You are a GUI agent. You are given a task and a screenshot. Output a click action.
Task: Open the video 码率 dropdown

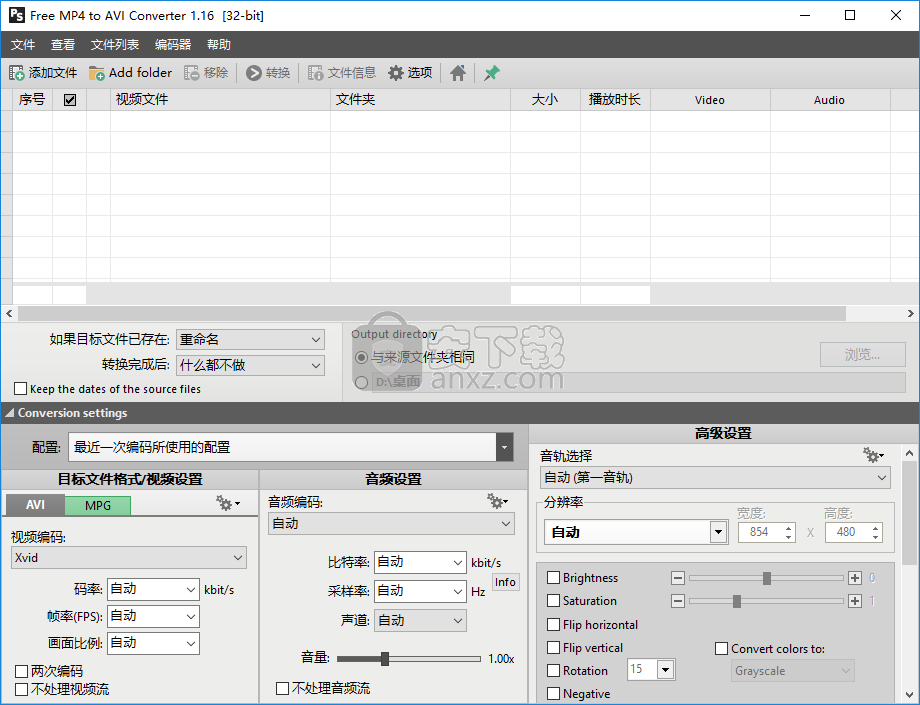[153, 589]
